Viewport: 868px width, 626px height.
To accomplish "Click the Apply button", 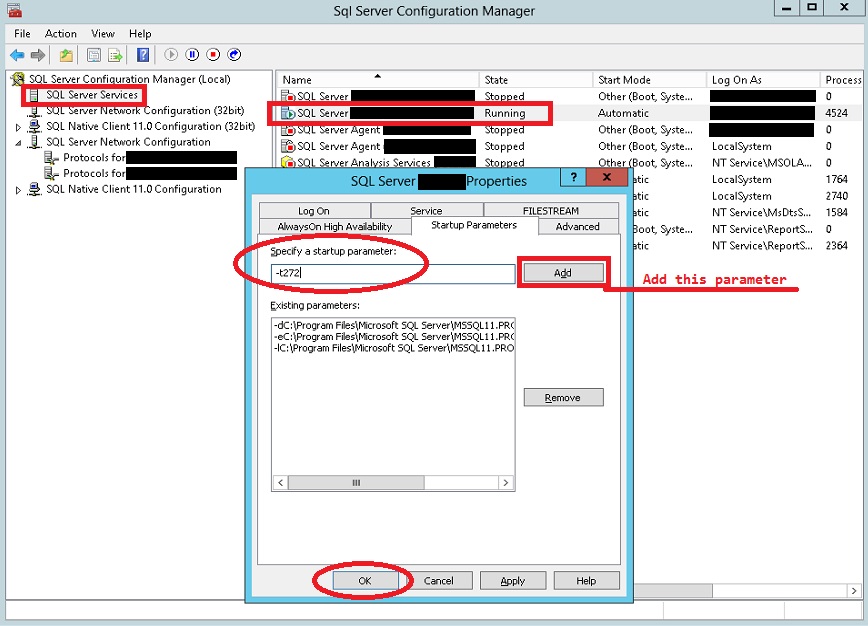I will point(513,581).
